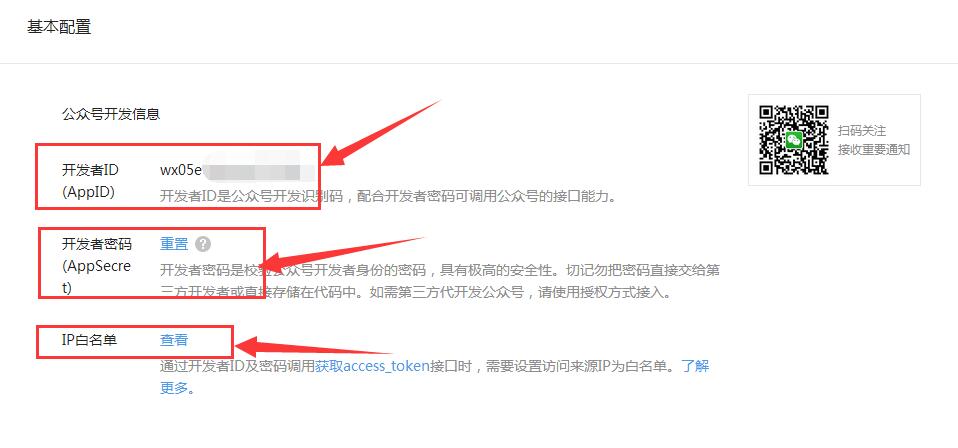Select the wx05e AppID value text
The image size is (958, 448).
point(181,171)
